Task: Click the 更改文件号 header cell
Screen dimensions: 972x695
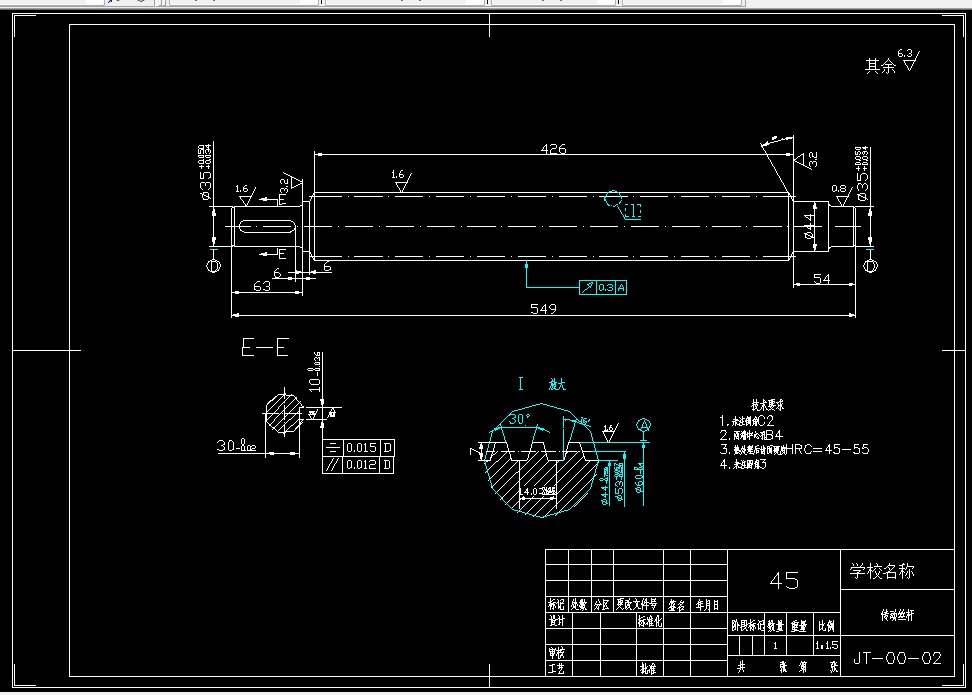Action: (x=637, y=604)
